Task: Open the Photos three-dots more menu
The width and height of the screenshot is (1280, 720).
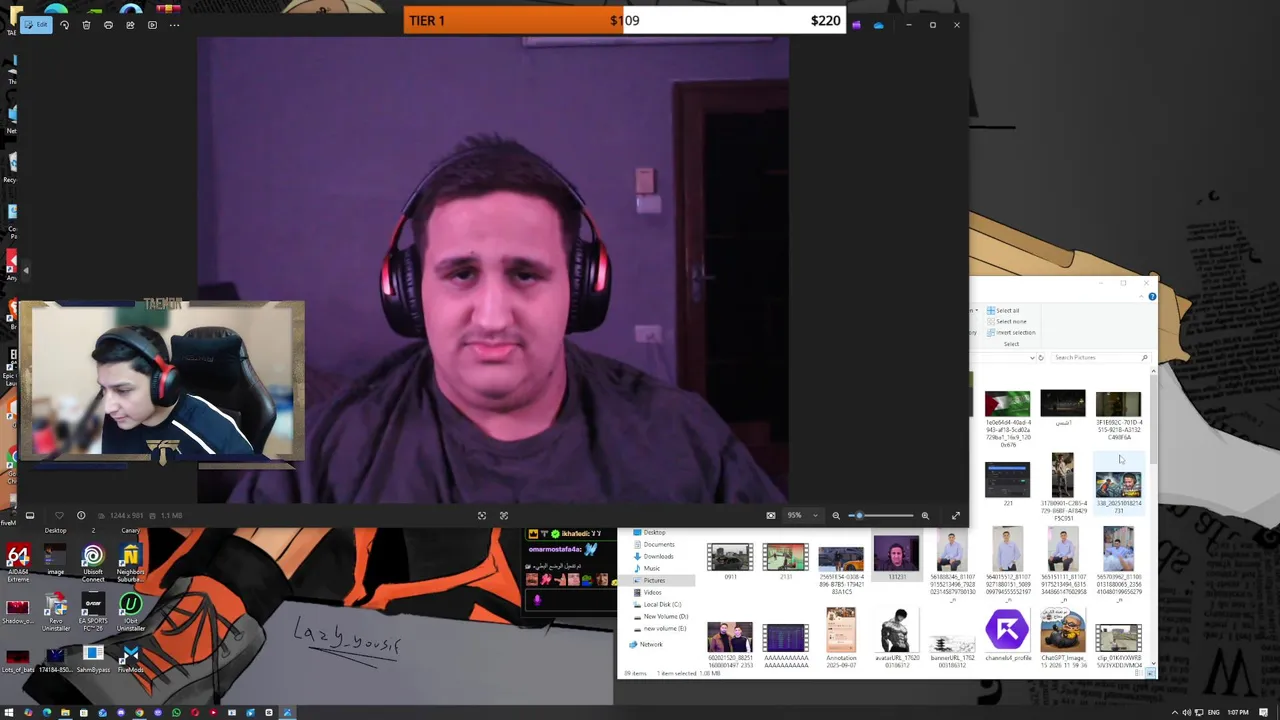Action: [x=175, y=25]
